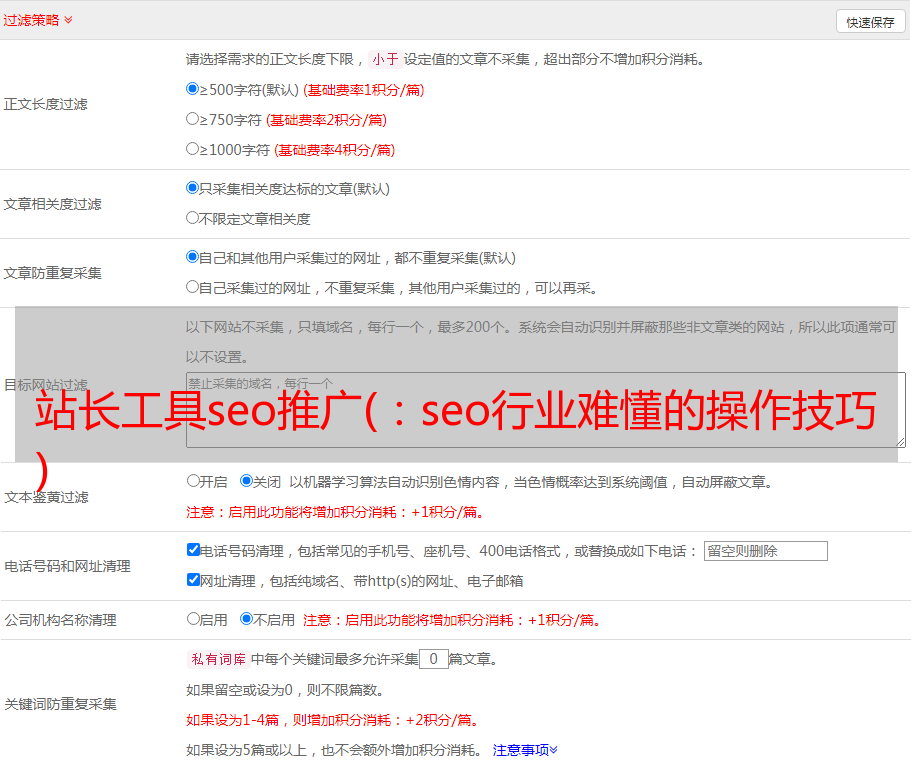
Task: Select 自己和其他用户采集过的网址 no-repeat option
Action: coord(193,257)
